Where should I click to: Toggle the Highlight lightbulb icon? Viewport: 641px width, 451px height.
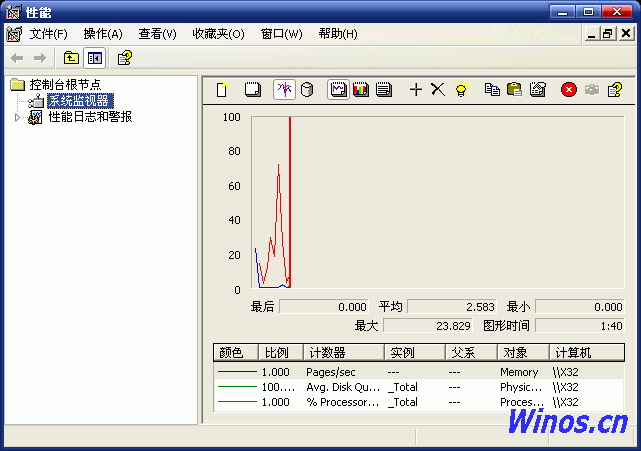click(x=461, y=90)
